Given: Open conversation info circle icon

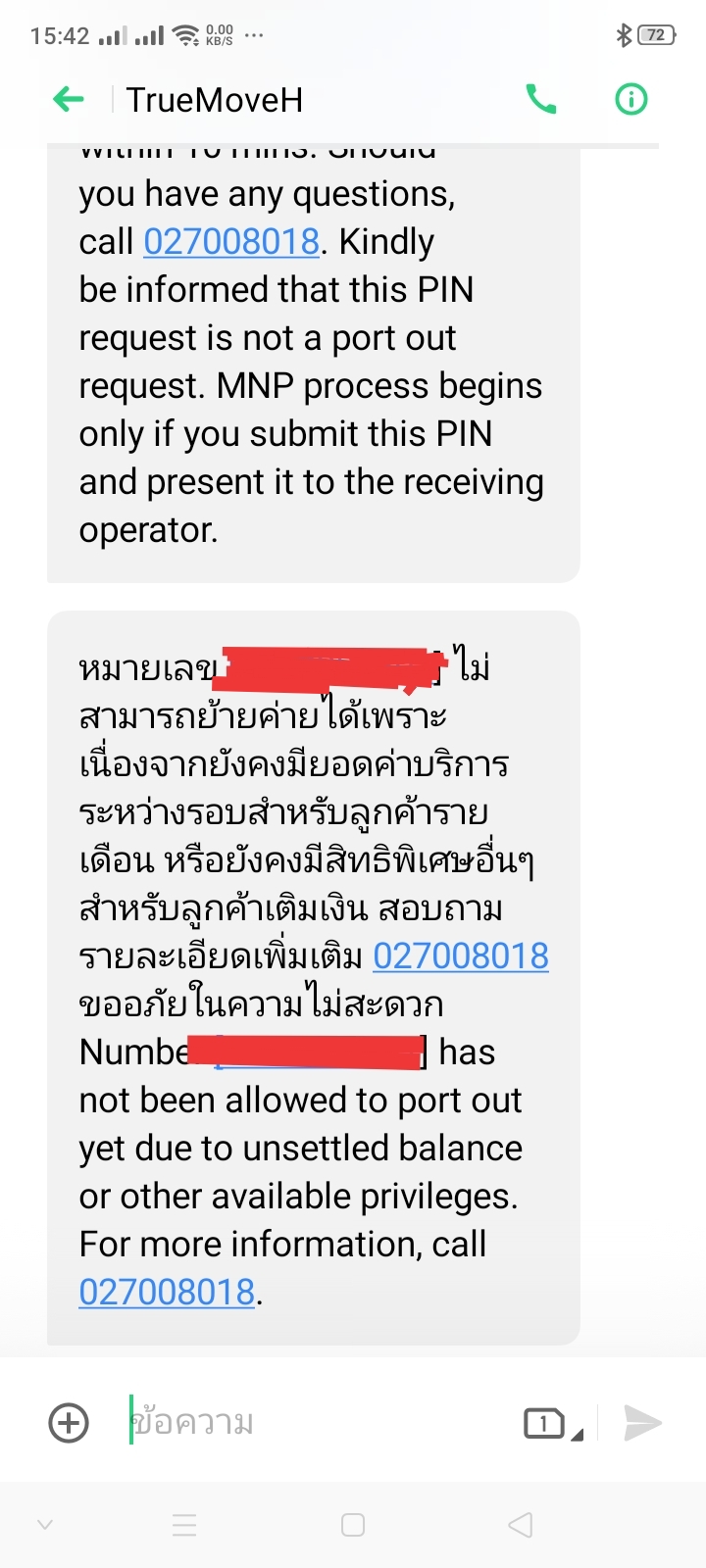Looking at the screenshot, I should click(630, 99).
